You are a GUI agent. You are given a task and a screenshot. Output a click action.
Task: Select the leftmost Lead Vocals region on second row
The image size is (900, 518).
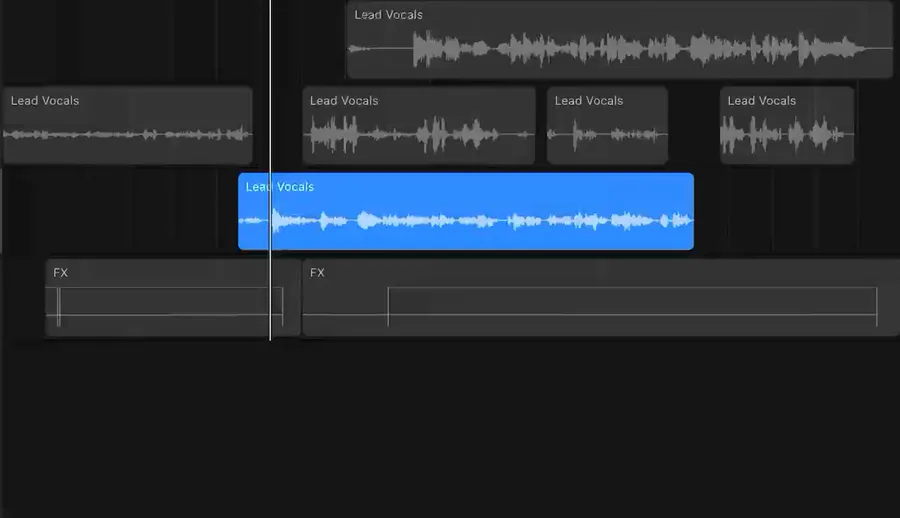click(127, 125)
